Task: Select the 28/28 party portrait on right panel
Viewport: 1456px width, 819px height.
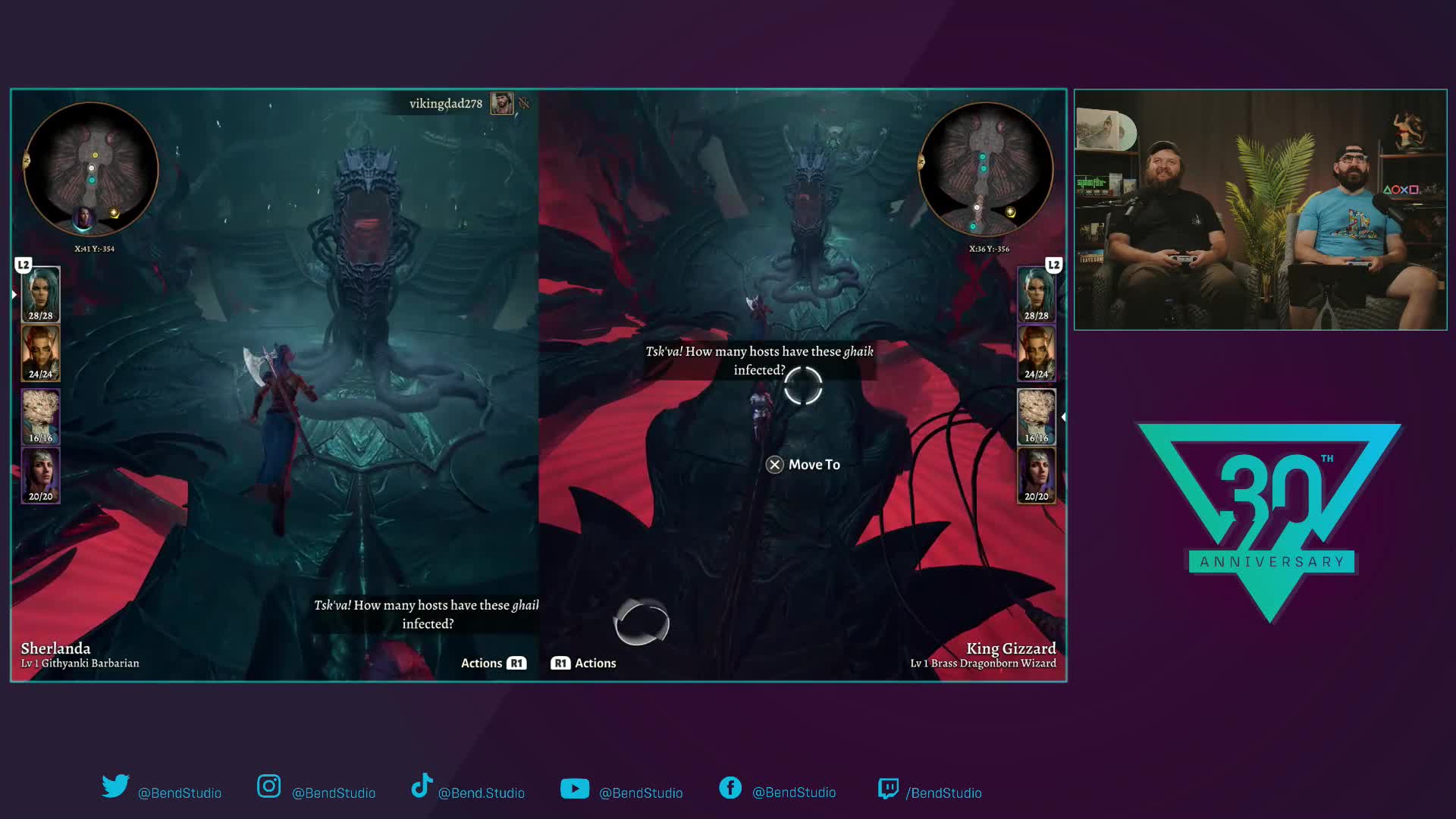Action: [x=1036, y=294]
